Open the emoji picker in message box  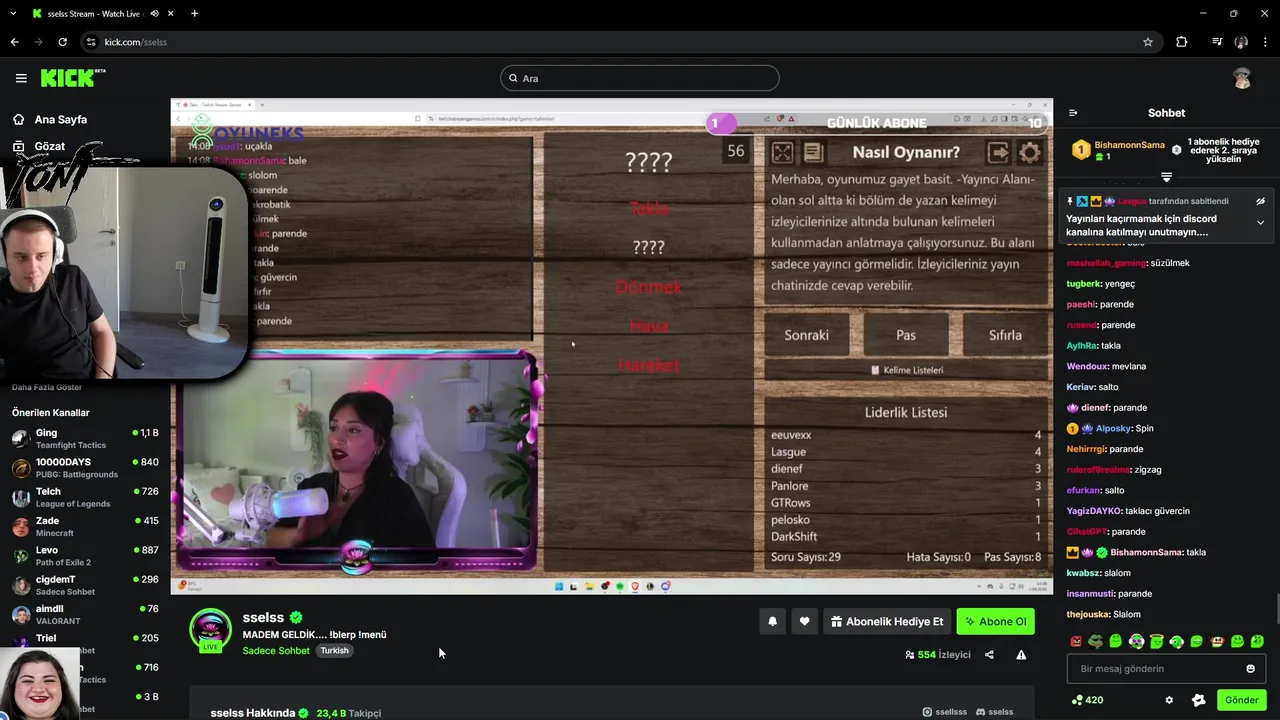point(1250,668)
